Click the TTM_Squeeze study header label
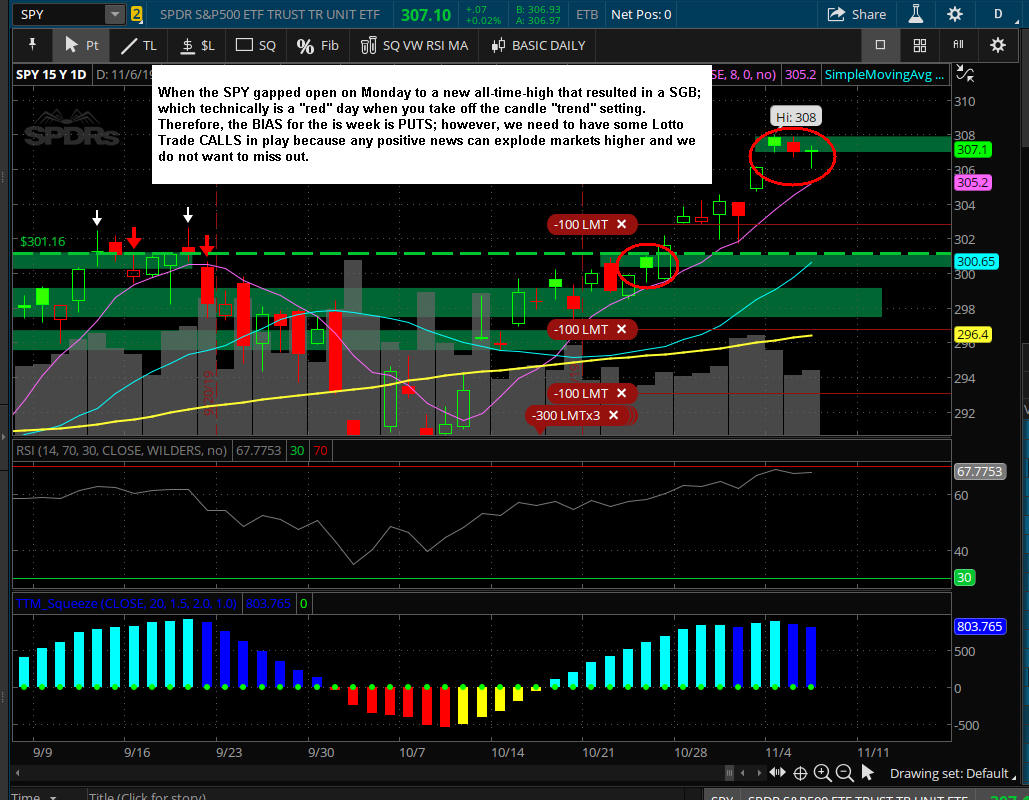 pos(126,603)
